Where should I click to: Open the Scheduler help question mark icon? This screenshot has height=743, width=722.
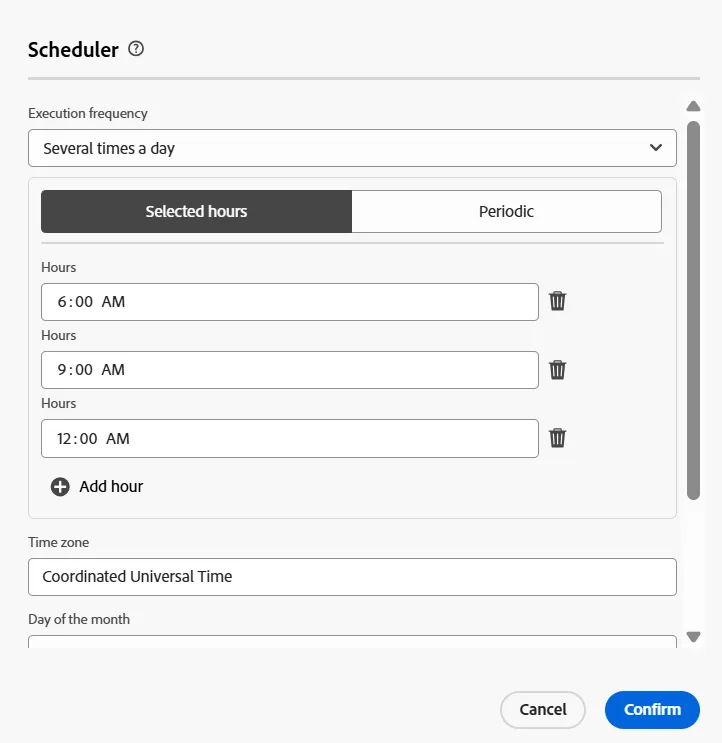(x=136, y=49)
